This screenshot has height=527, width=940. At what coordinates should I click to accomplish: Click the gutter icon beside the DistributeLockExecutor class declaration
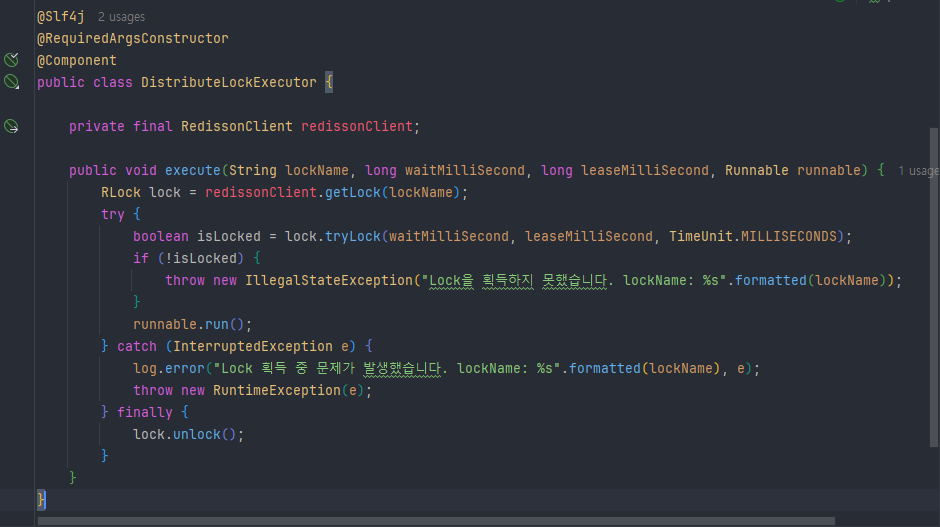(11, 82)
